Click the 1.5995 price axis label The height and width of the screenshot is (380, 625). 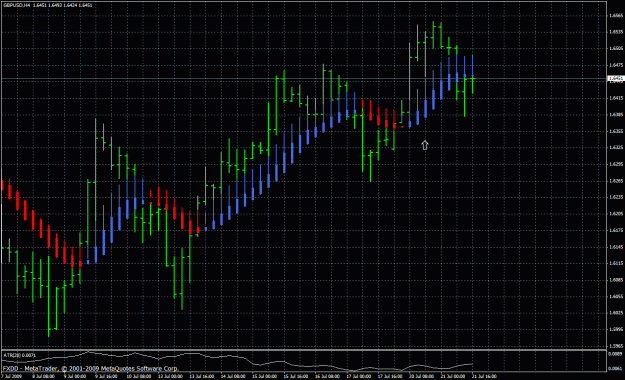(x=616, y=329)
